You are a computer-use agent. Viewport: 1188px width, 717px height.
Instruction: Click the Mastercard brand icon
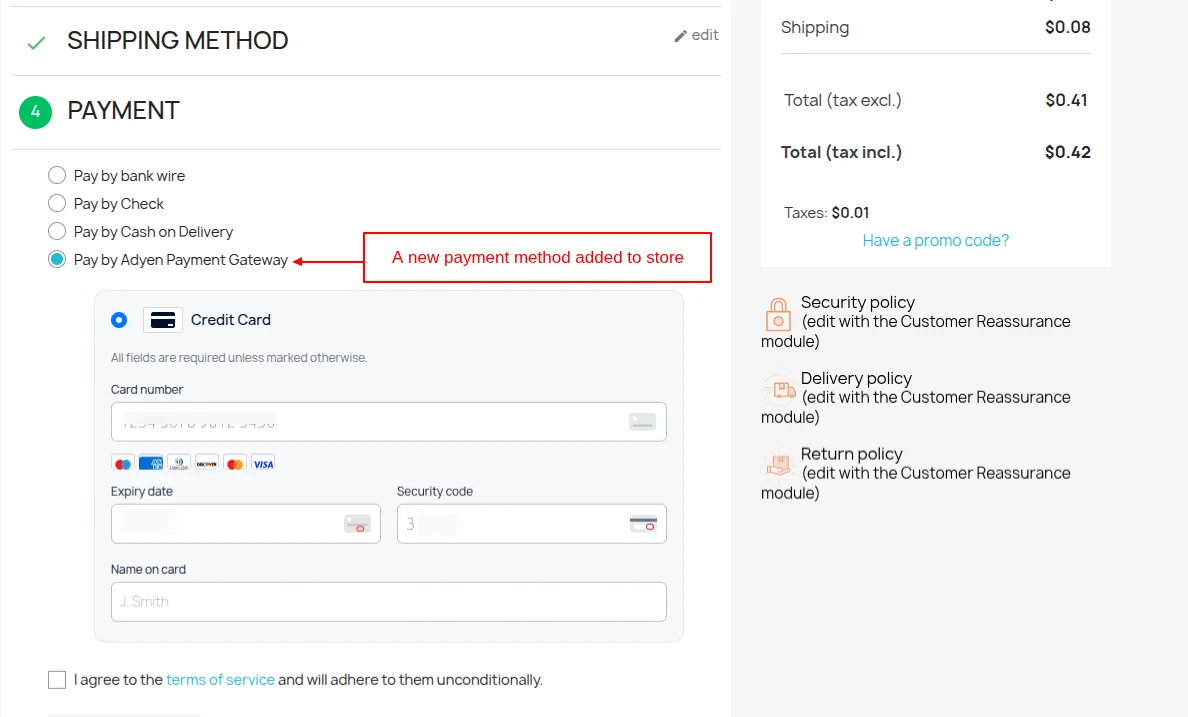point(234,462)
